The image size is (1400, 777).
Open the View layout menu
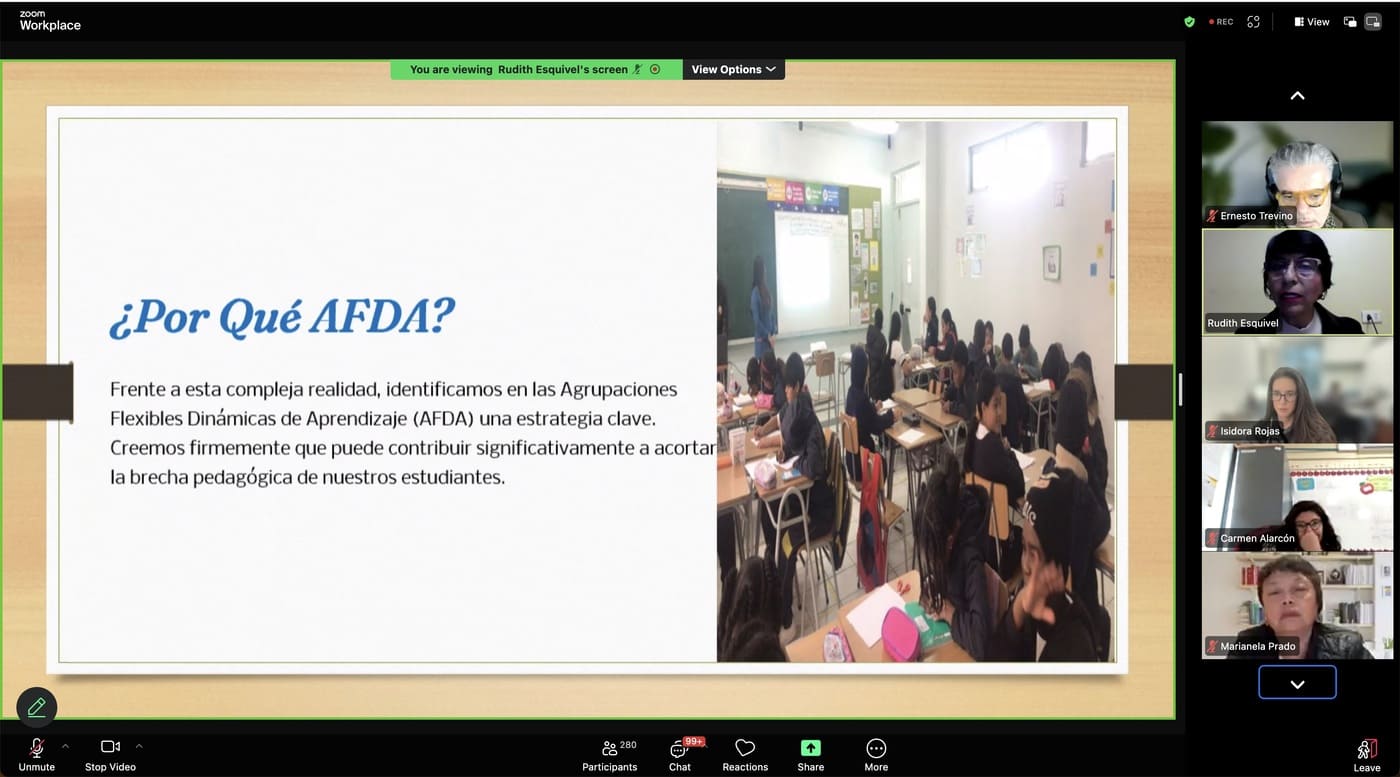1311,21
